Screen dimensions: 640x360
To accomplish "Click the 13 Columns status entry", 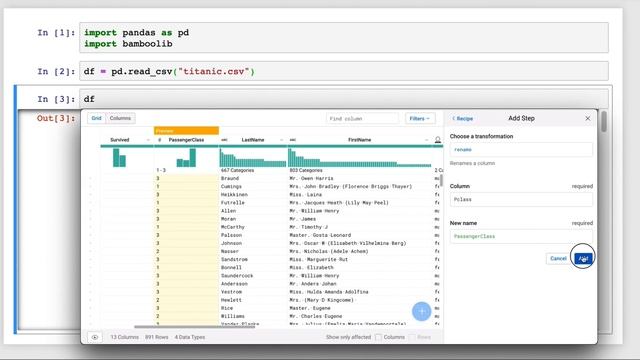I will 124,337.
